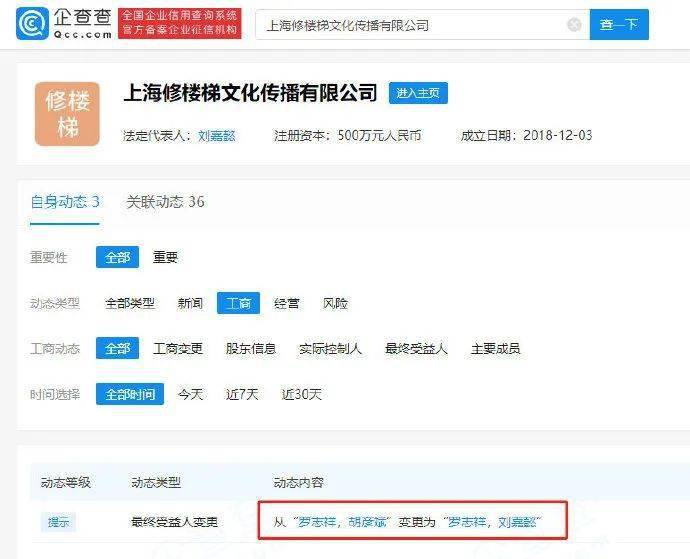
Task: Click the Qcc.com logo icon
Action: coord(32,24)
